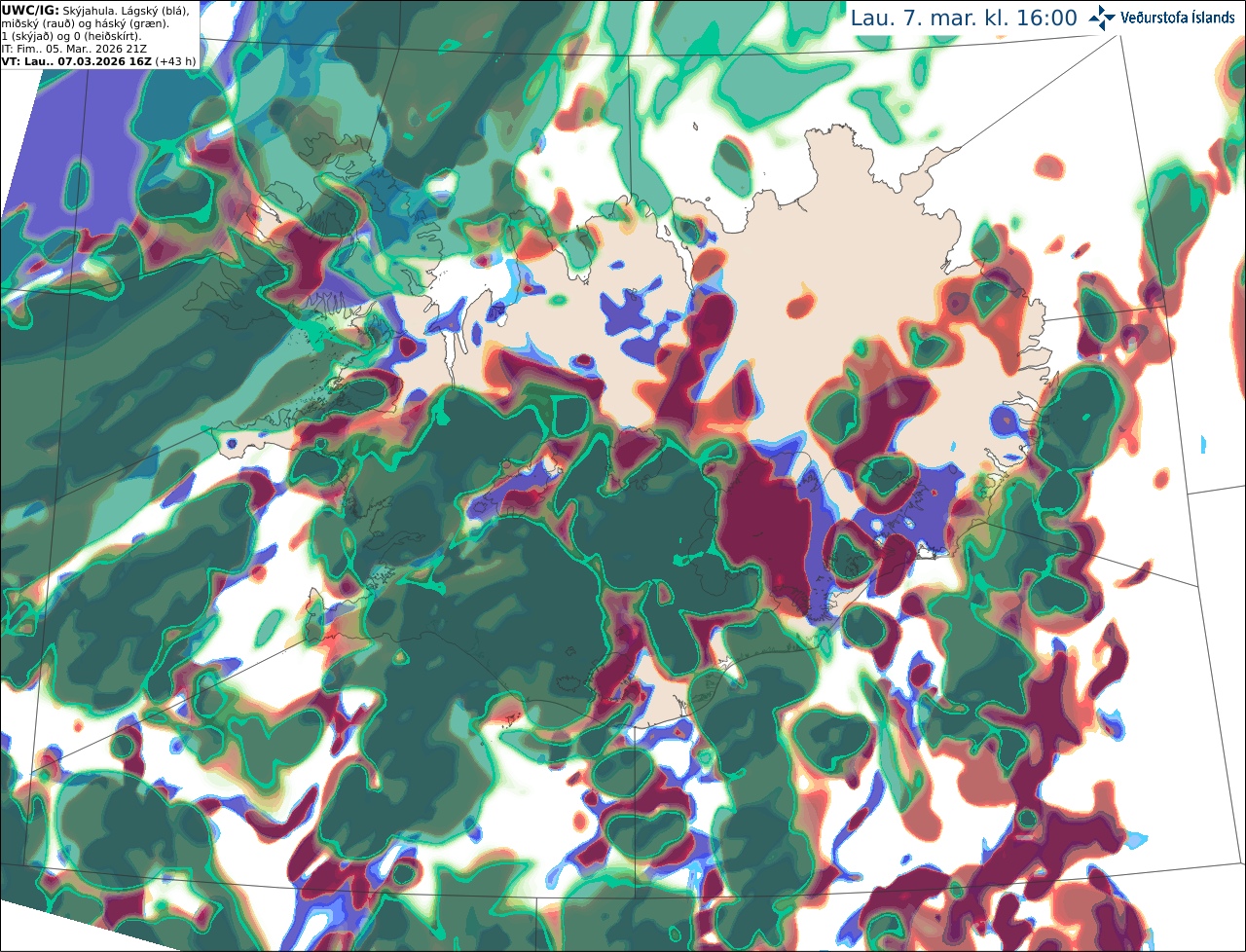Screen dimensions: 1246x952
Task: Click the 'IT: Fim.. 05. Mar.. 2026 21Z' line
Action: point(74,48)
